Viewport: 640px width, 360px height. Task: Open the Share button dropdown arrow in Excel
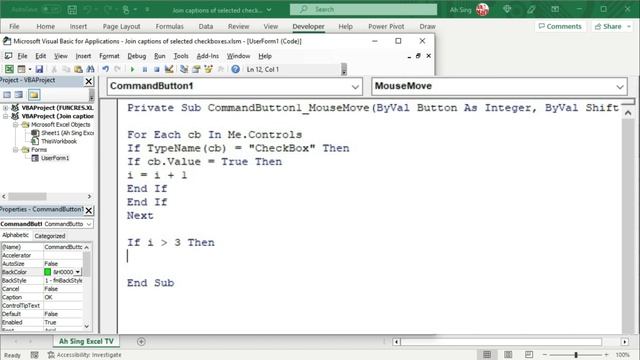(629, 27)
